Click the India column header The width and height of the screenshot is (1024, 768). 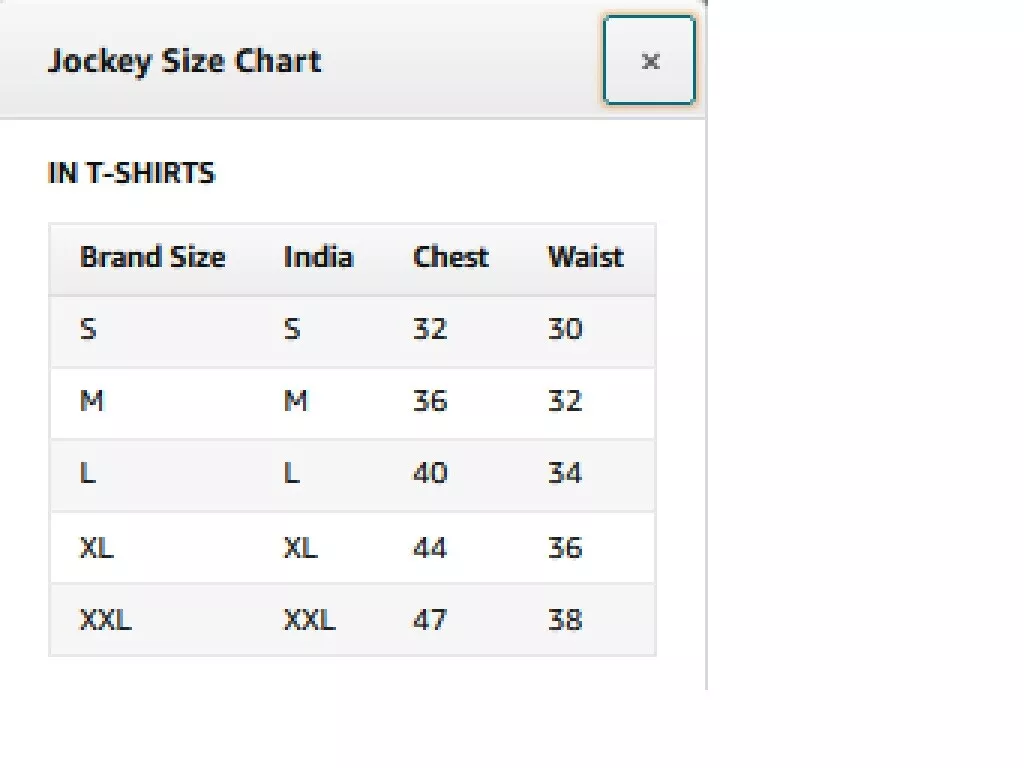click(319, 257)
